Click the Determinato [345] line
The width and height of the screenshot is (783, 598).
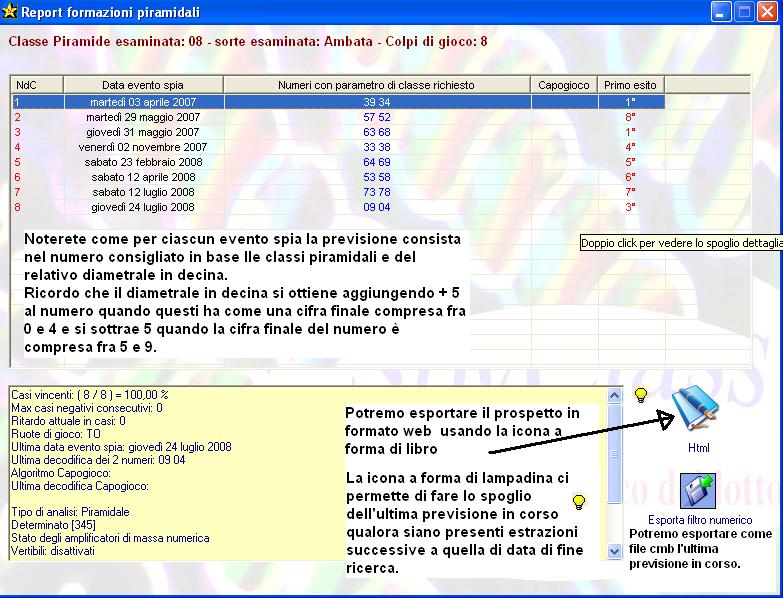click(53, 525)
